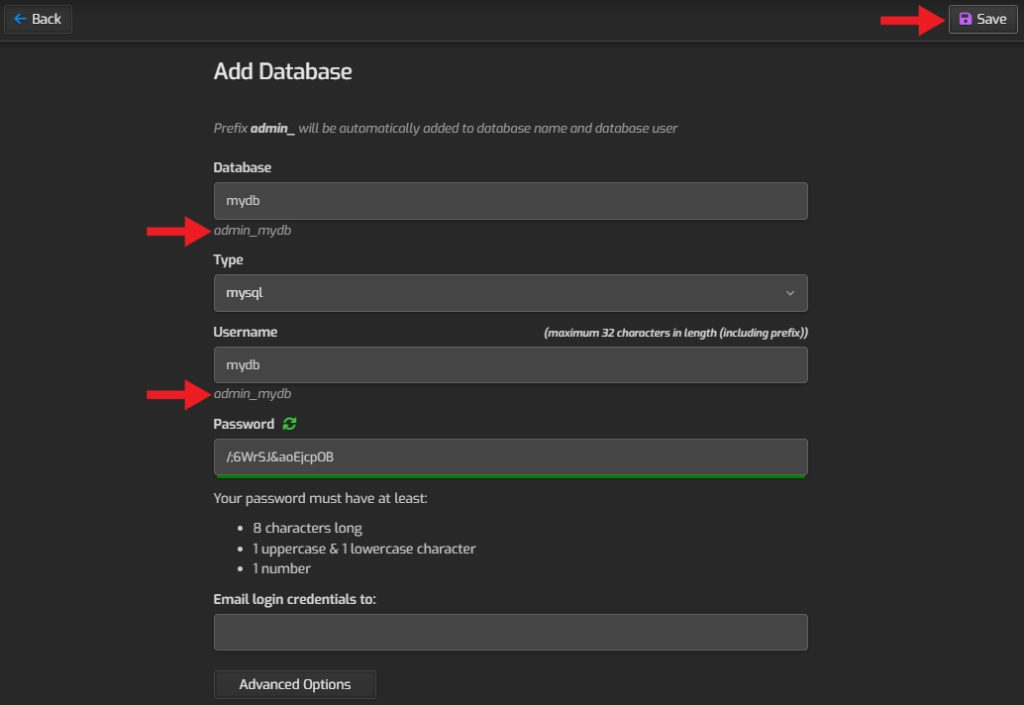The height and width of the screenshot is (705, 1024).
Task: Click the floppy disk icon on Save button
Action: [x=965, y=19]
